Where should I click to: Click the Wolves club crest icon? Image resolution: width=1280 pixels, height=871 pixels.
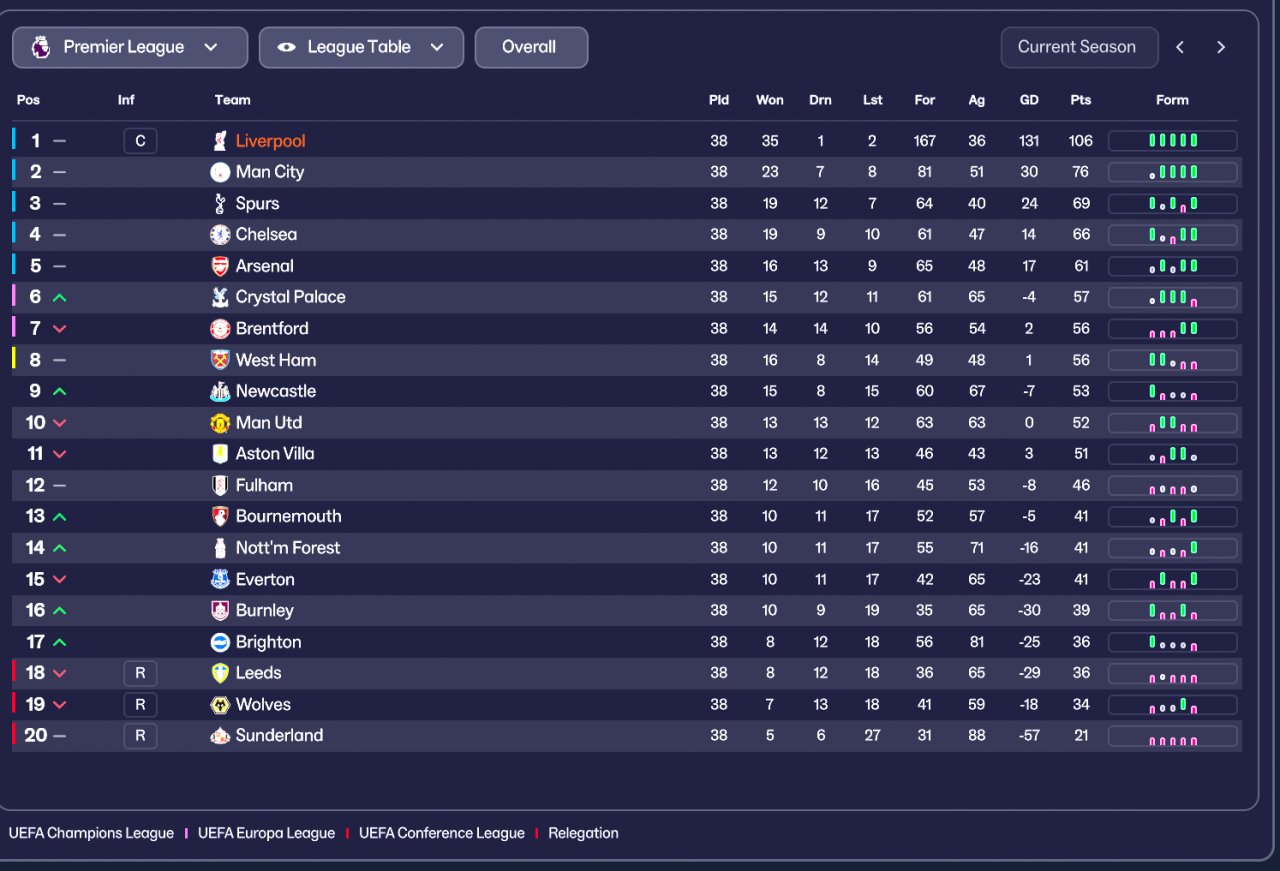[x=220, y=705]
